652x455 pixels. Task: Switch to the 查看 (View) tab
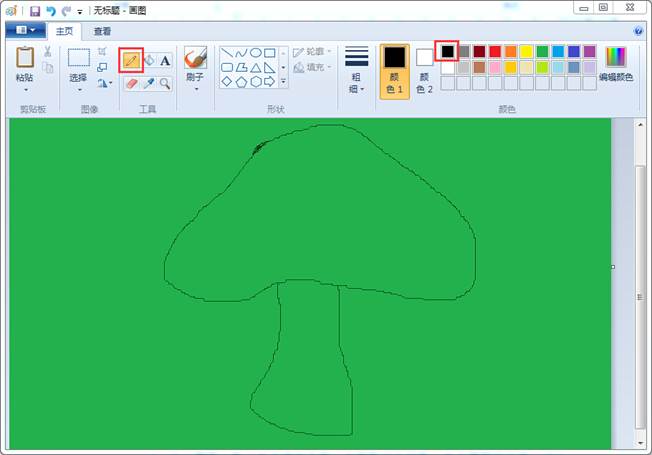(102, 32)
